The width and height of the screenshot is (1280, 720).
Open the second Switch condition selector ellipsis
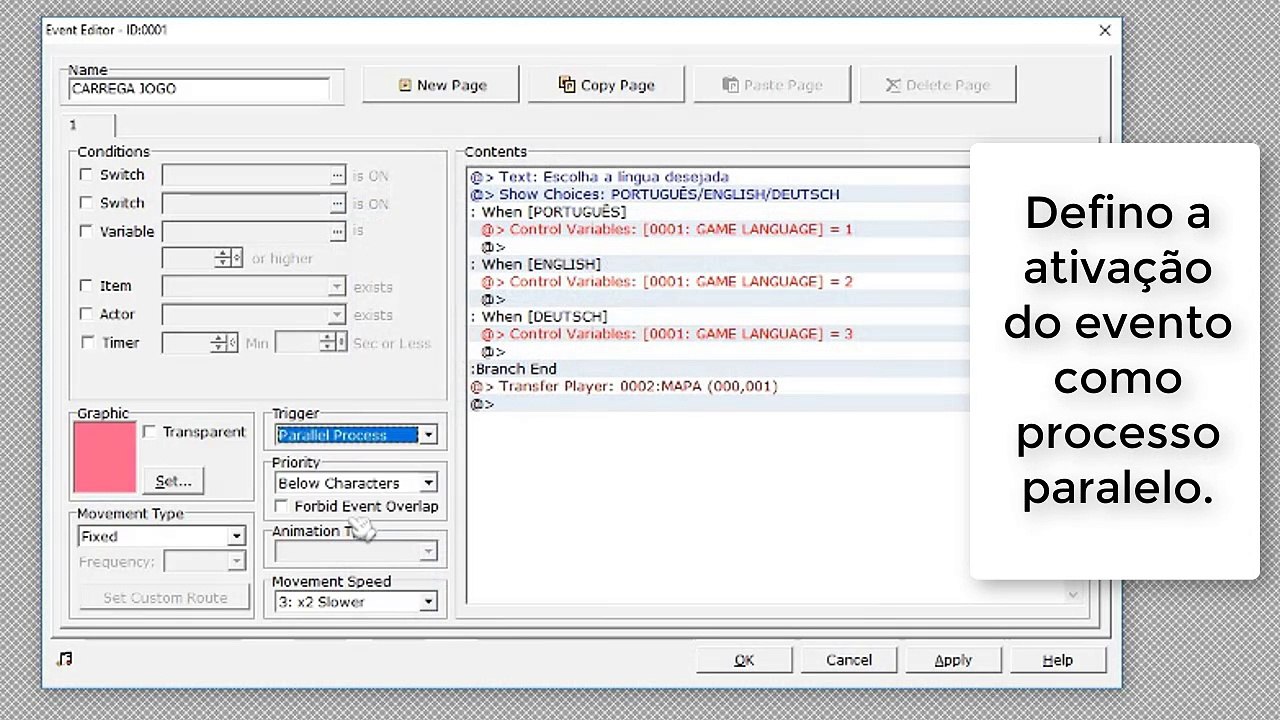pos(337,204)
